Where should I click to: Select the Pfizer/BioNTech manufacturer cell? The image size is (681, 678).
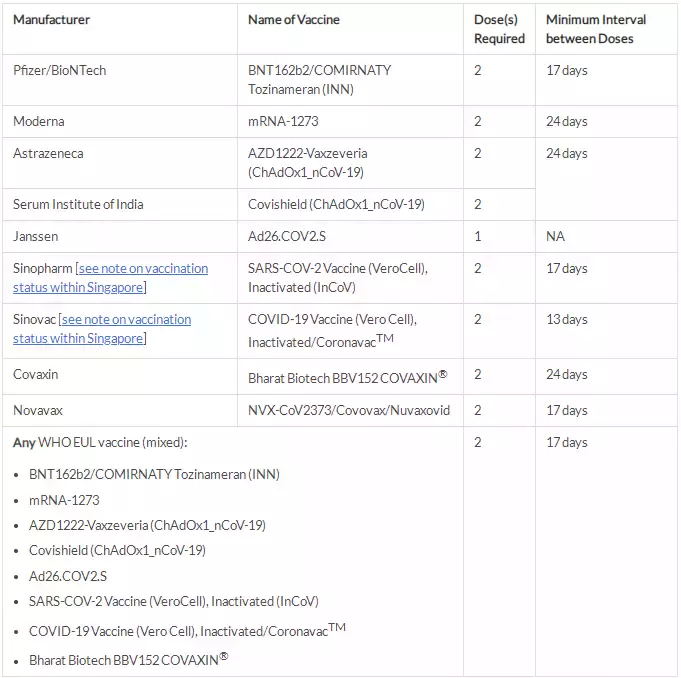point(60,71)
